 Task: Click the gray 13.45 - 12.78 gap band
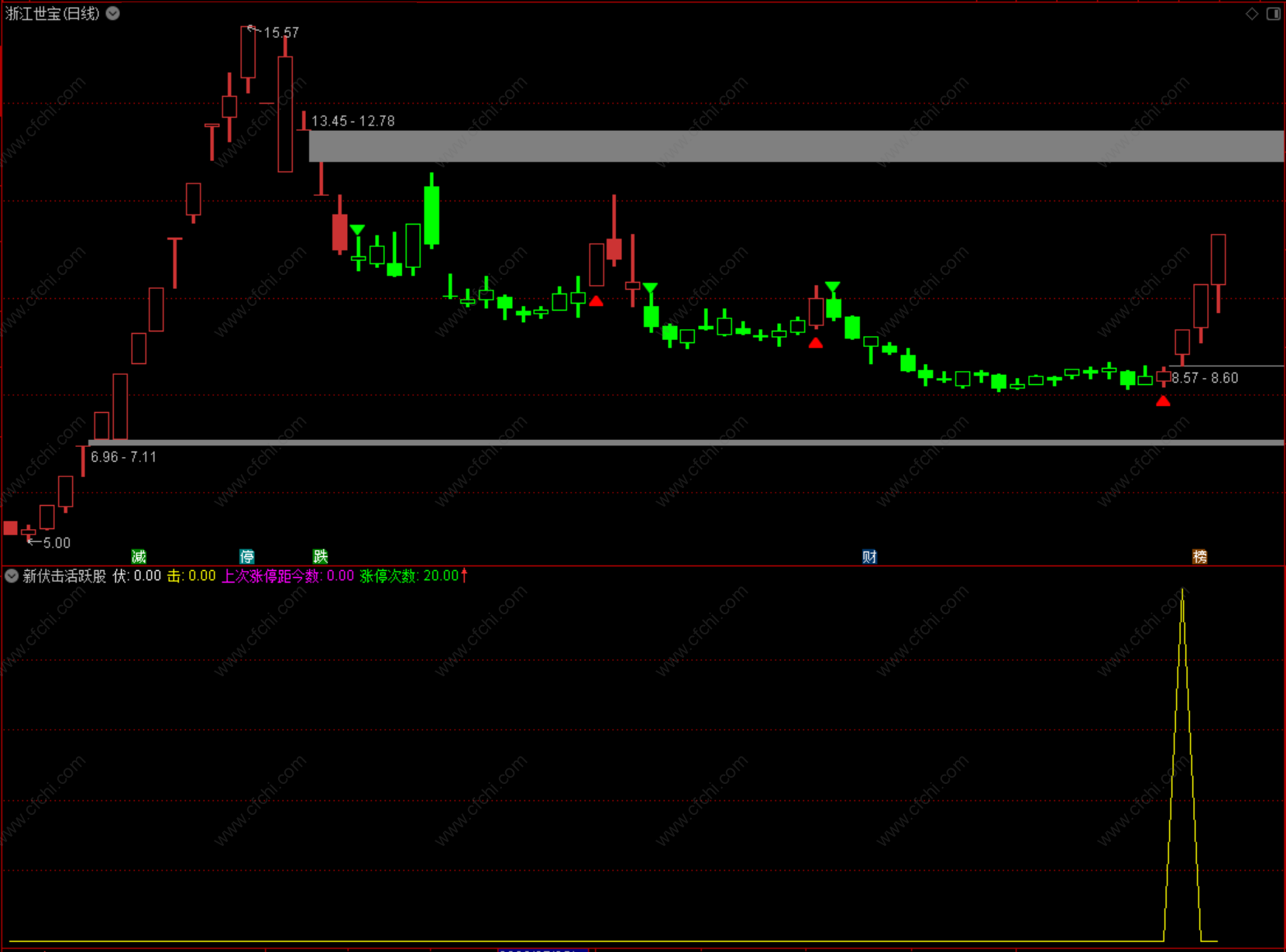[796, 146]
